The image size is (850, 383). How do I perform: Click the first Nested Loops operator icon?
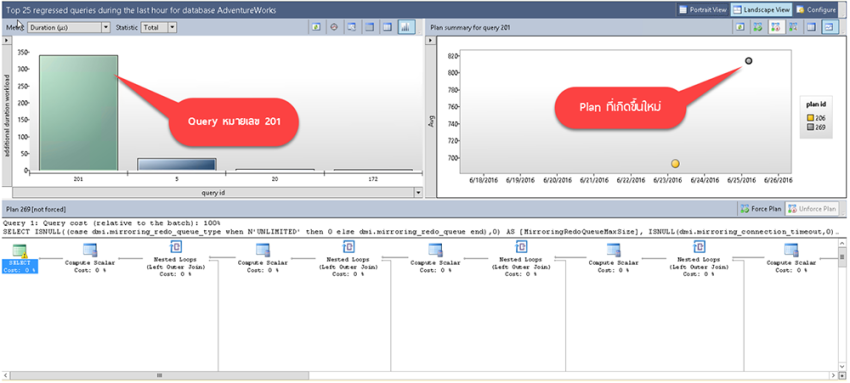(176, 248)
